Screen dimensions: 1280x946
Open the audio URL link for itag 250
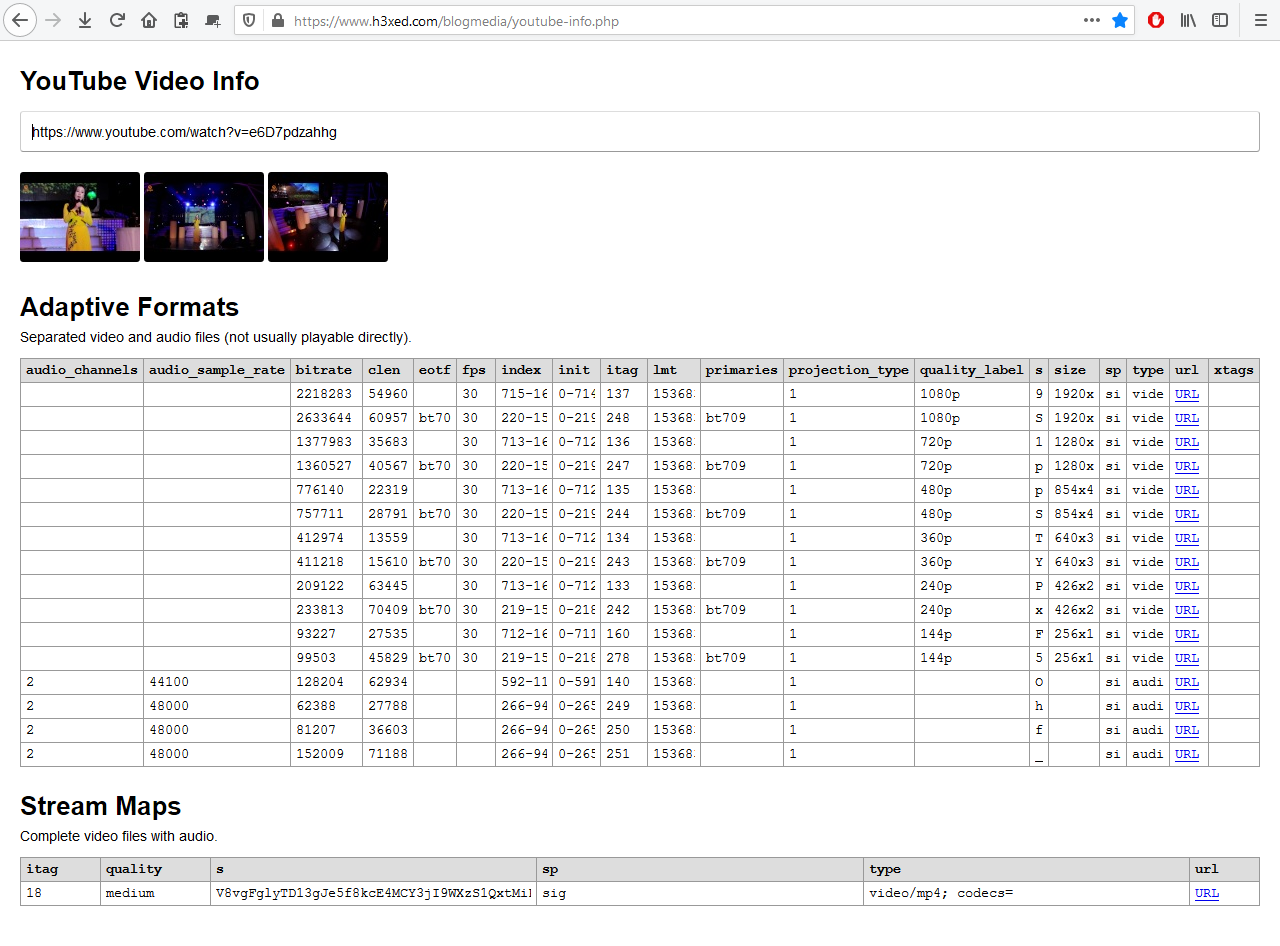pyautogui.click(x=1187, y=730)
